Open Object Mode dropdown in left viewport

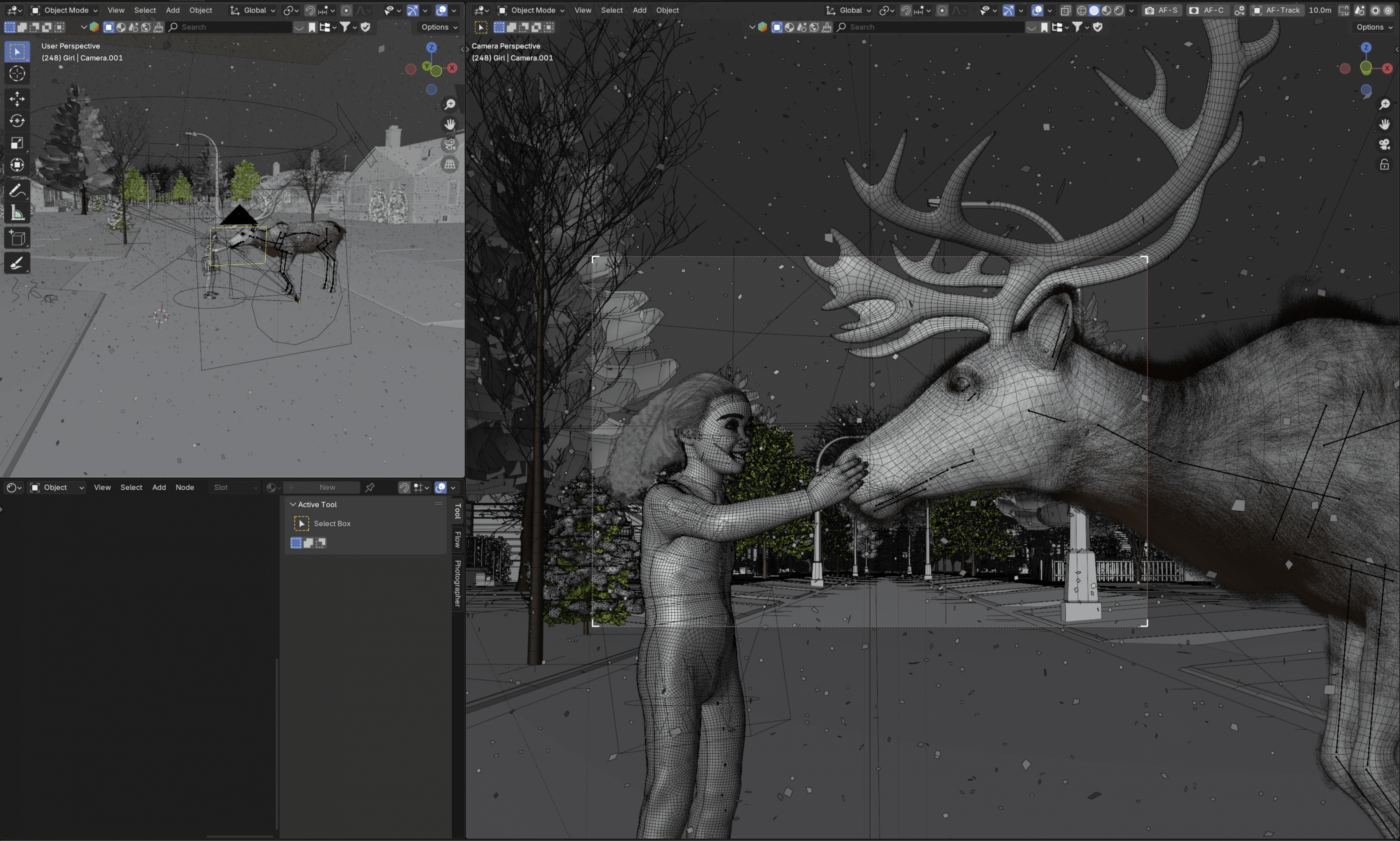click(x=64, y=10)
